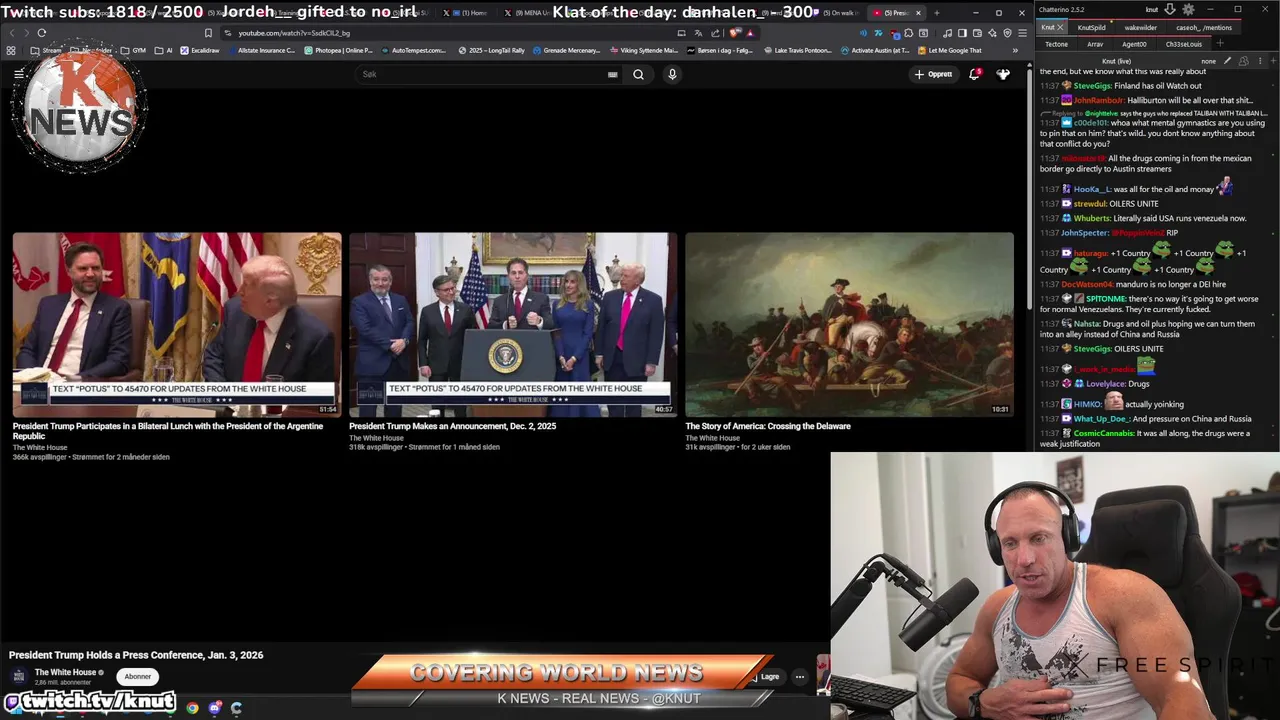This screenshot has width=1280, height=720.
Task: Open President Trump Makes an Announcement thumbnail
Action: pos(513,325)
